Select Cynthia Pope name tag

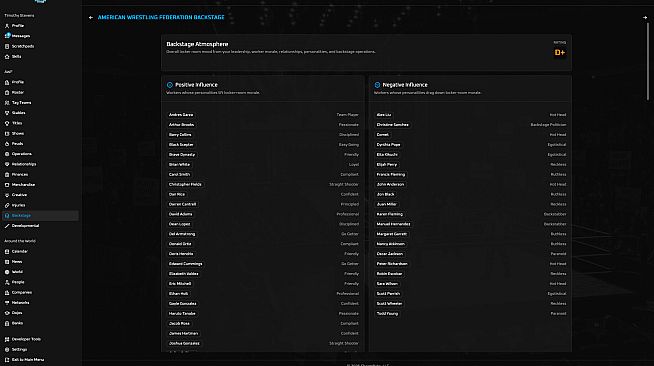388,145
